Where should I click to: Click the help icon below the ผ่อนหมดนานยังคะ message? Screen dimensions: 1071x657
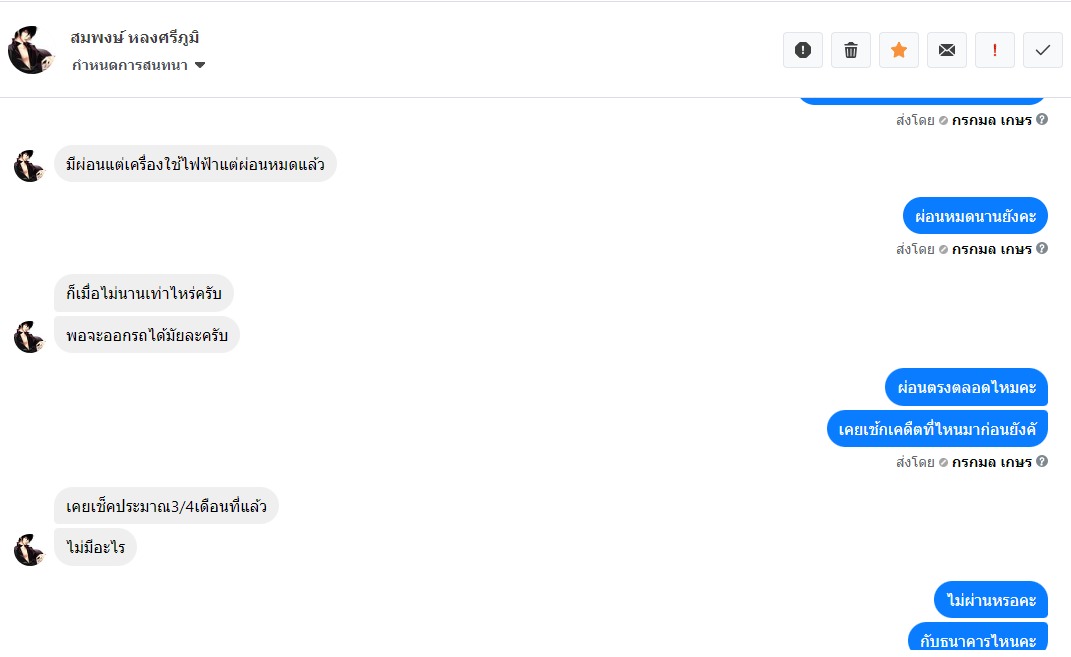[1042, 249]
